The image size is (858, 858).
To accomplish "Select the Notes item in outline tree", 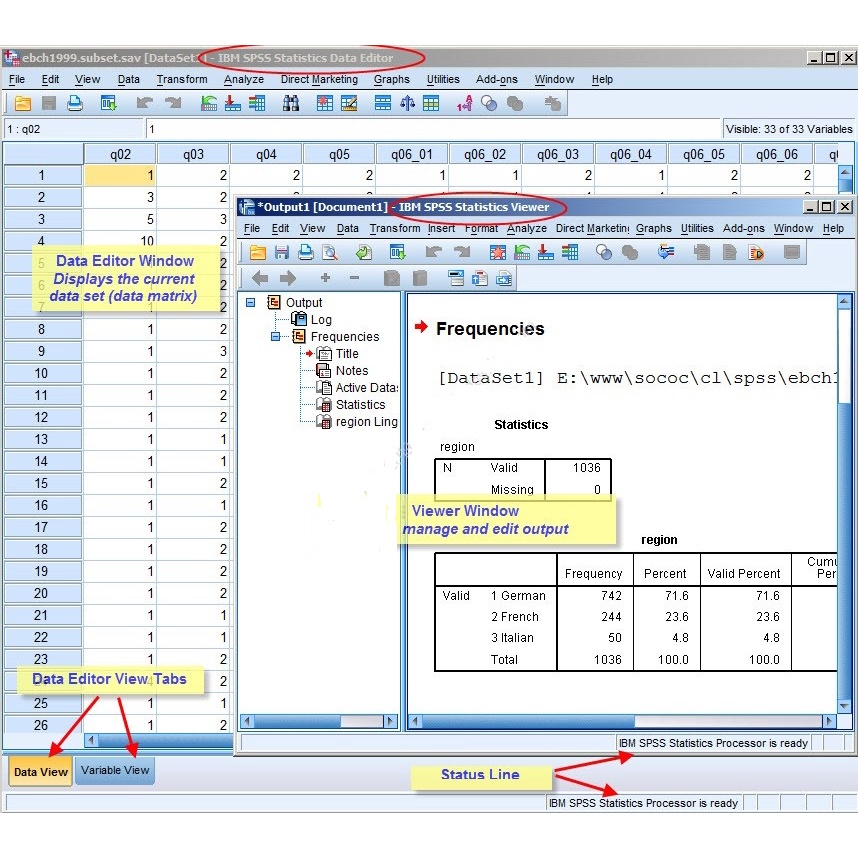I will (351, 371).
